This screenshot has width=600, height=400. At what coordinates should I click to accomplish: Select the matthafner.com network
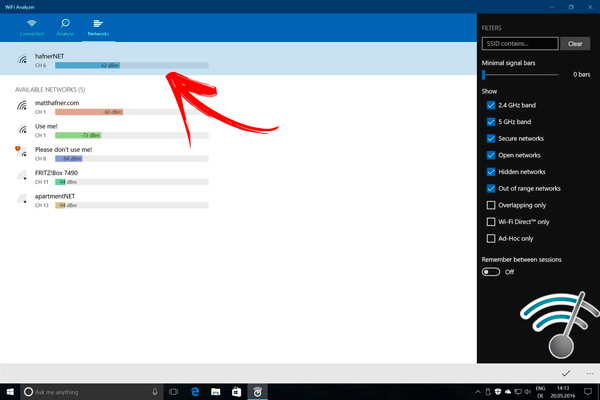click(113, 107)
